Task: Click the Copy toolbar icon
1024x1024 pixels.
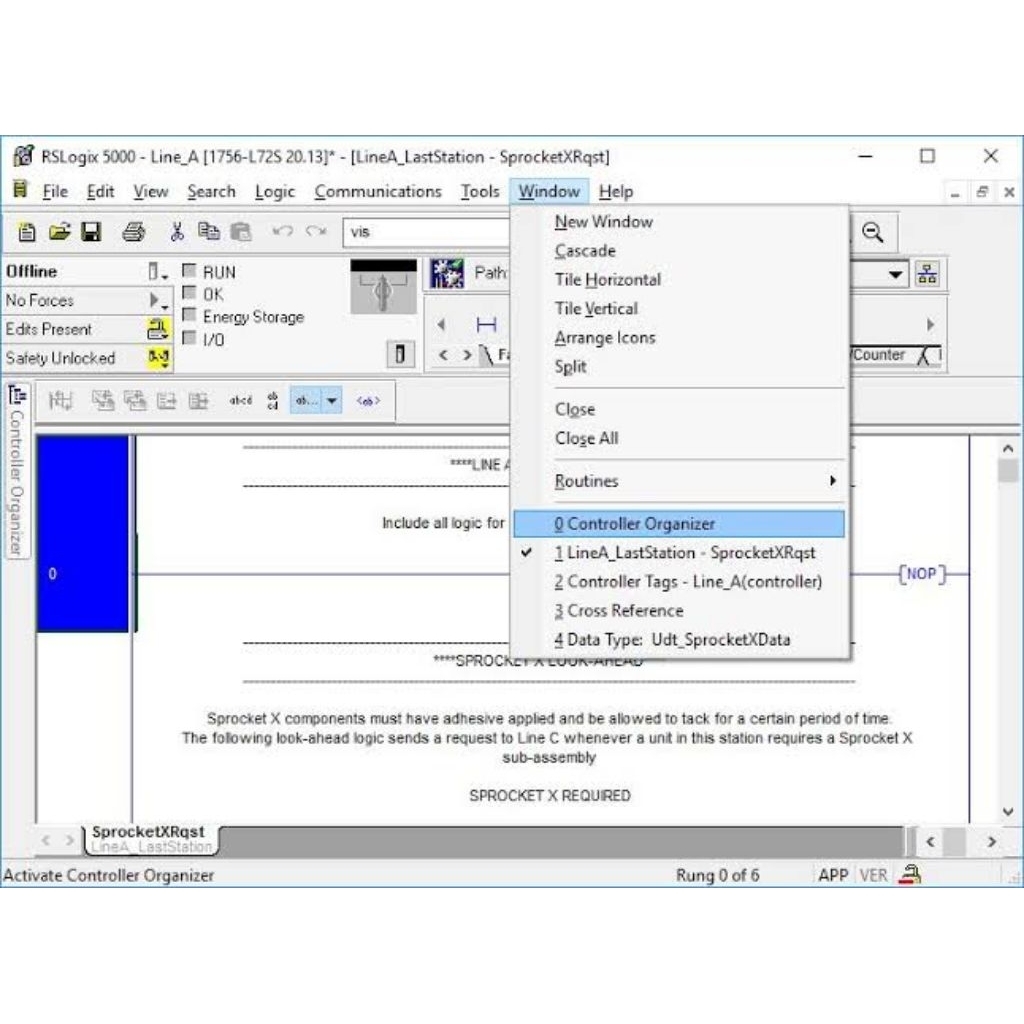Action: click(208, 231)
